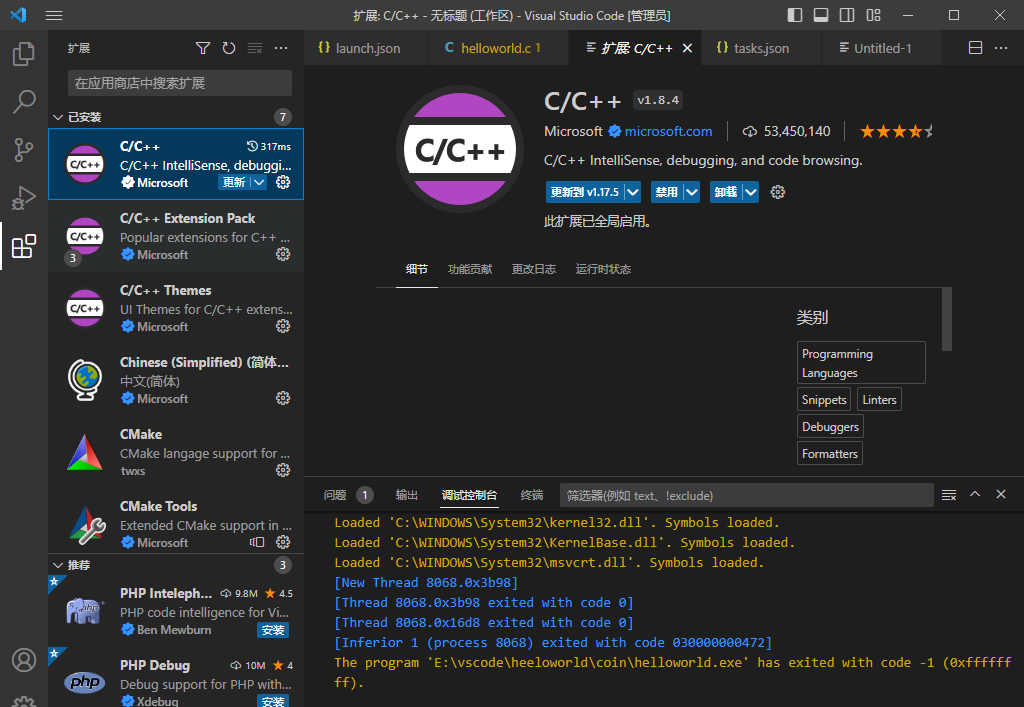
Task: Close the 扩展: C/C++ tab
Action: coord(687,48)
